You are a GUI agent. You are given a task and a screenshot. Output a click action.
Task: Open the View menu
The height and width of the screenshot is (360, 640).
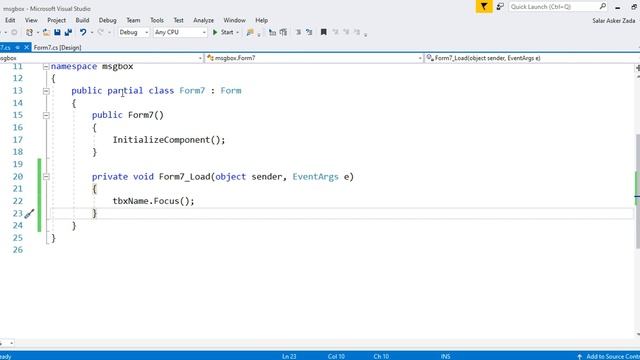point(31,20)
